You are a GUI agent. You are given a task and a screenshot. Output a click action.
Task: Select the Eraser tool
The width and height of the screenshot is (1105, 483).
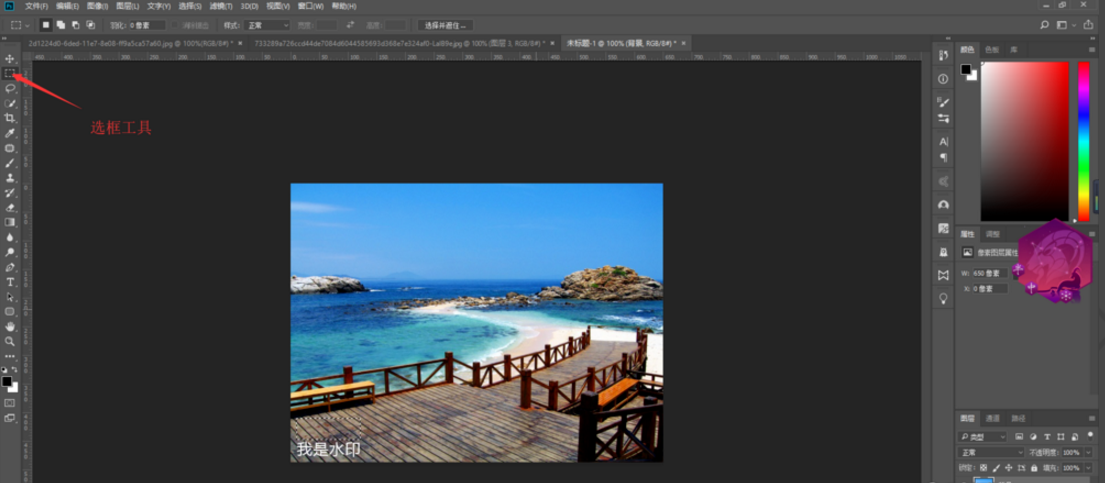(10, 207)
